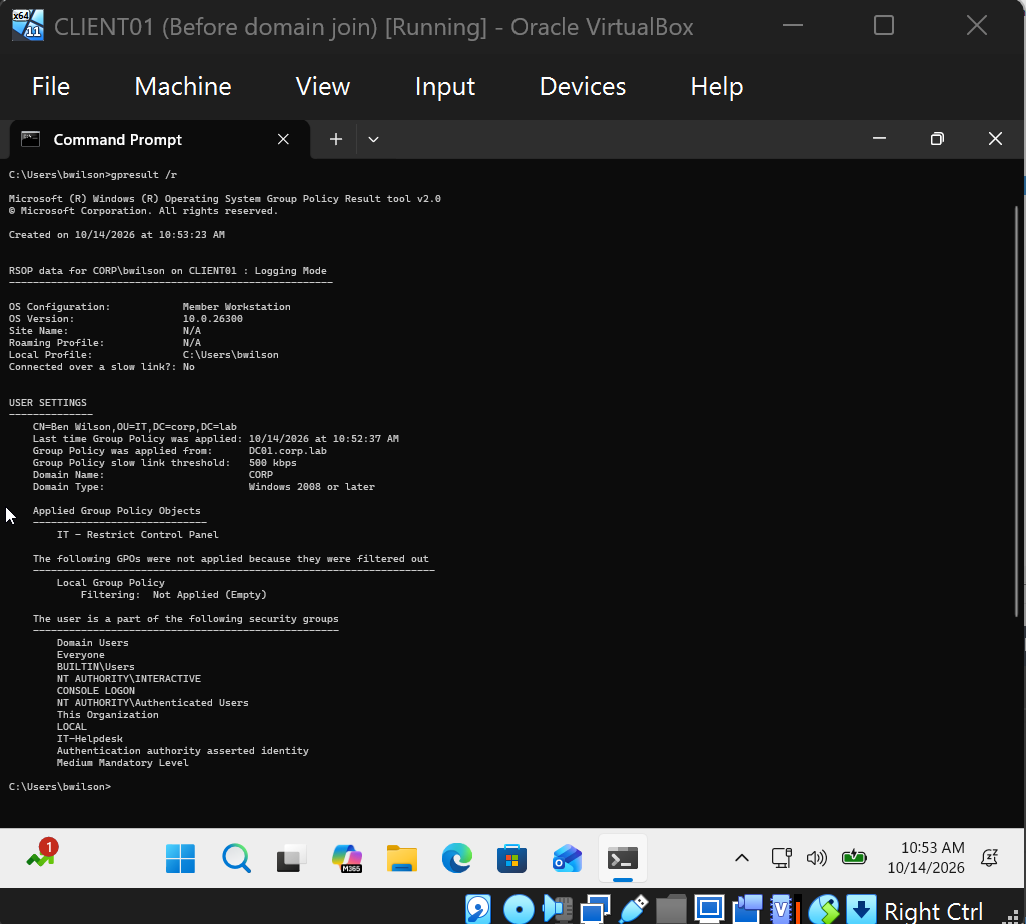Click the keyboard capture down-arrow indicator
This screenshot has height=924, width=1026.
(x=861, y=910)
